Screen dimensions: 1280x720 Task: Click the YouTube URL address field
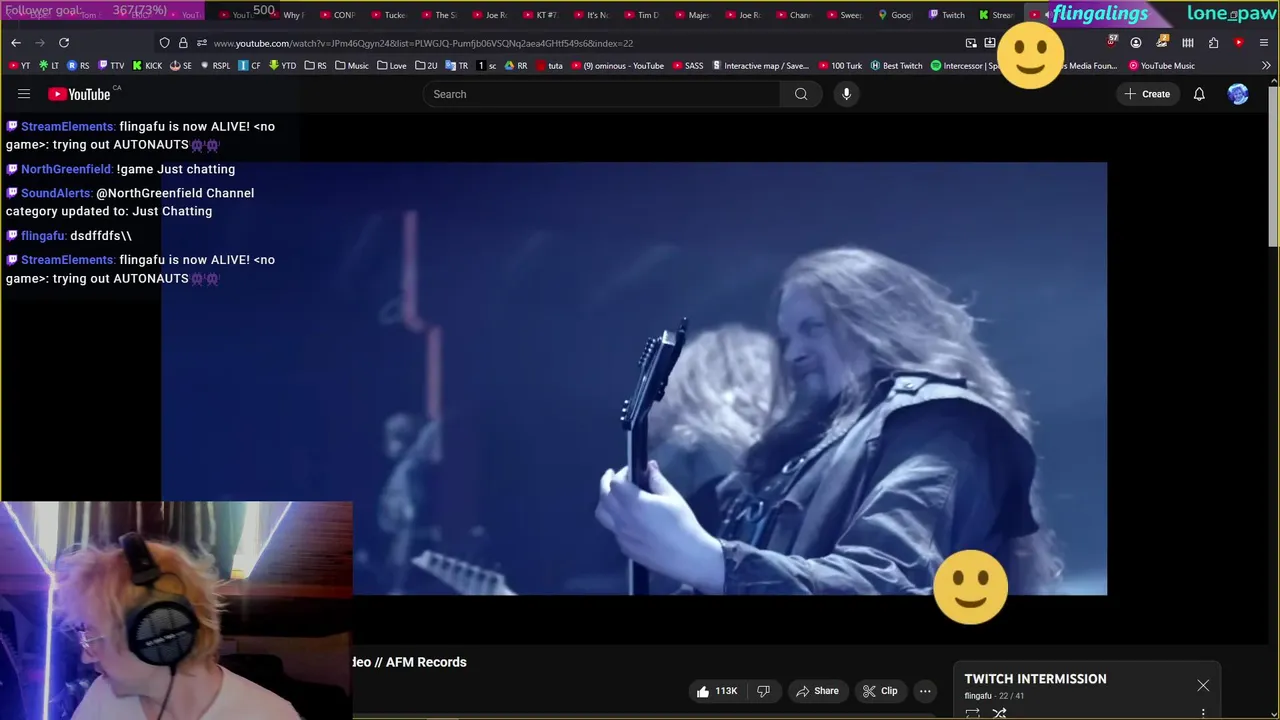(580, 43)
